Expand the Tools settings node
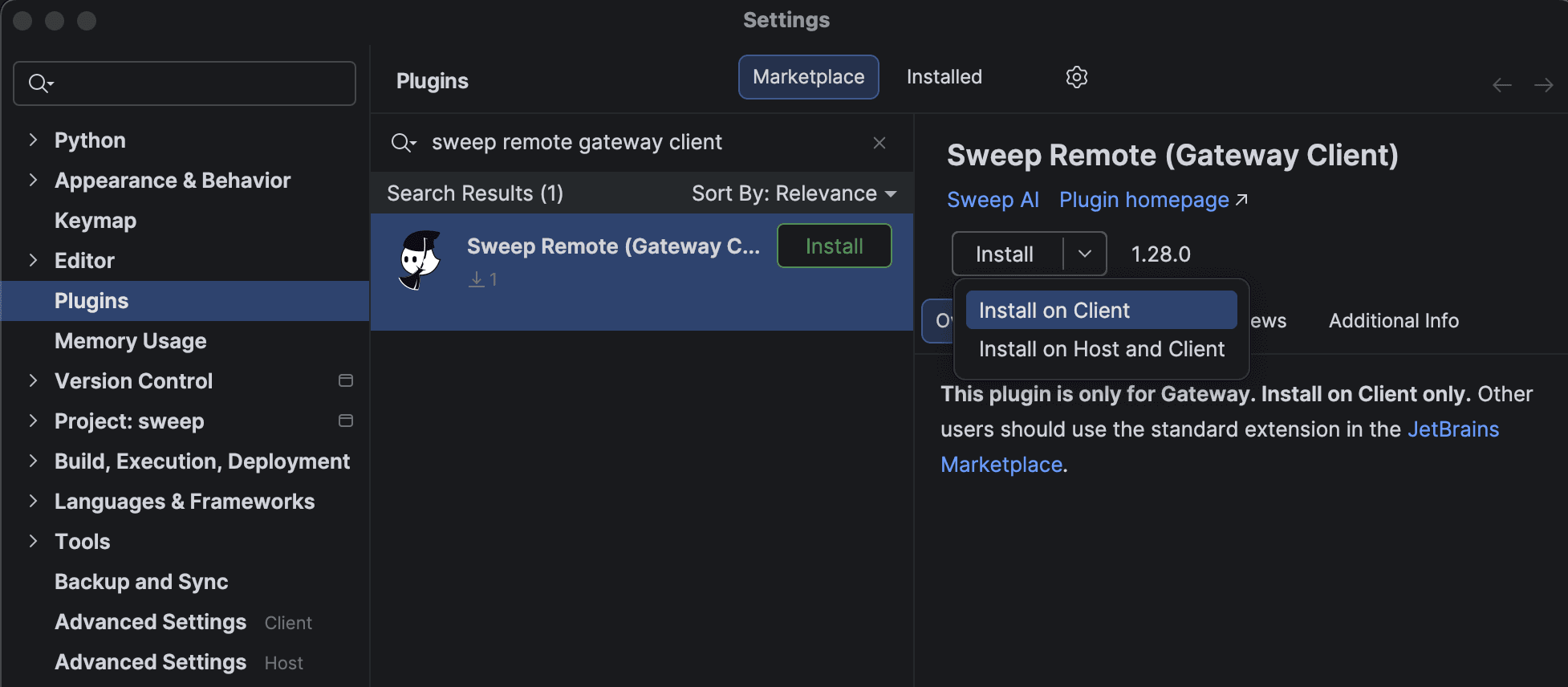 click(x=33, y=541)
